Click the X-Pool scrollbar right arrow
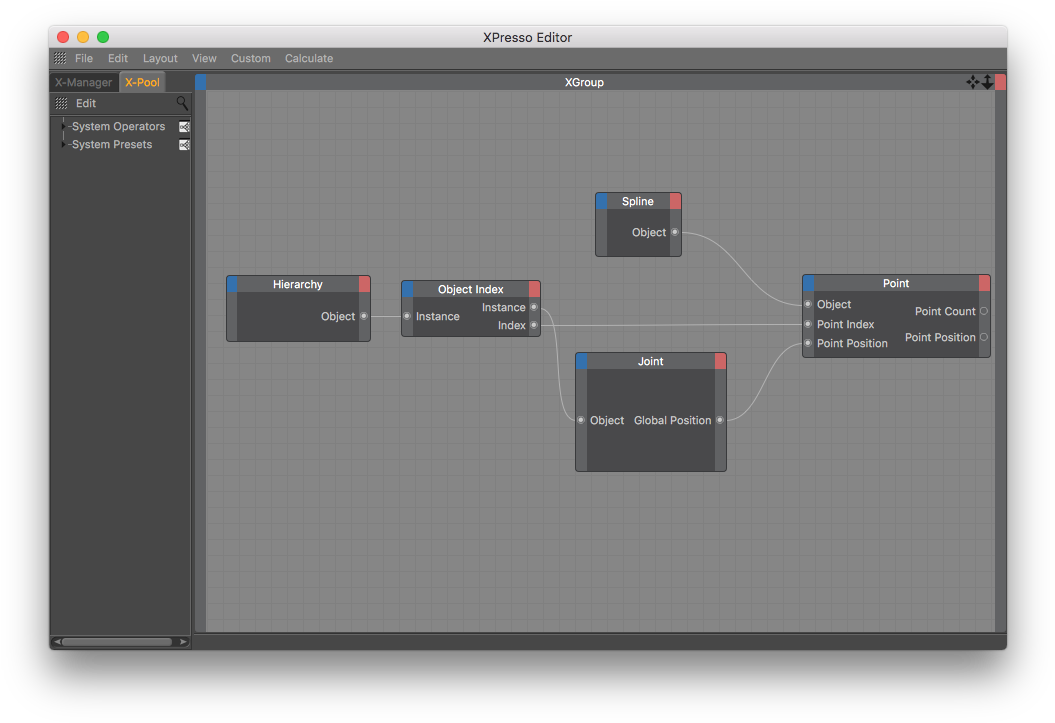Image resolution: width=1055 pixels, height=723 pixels. pyautogui.click(x=183, y=642)
